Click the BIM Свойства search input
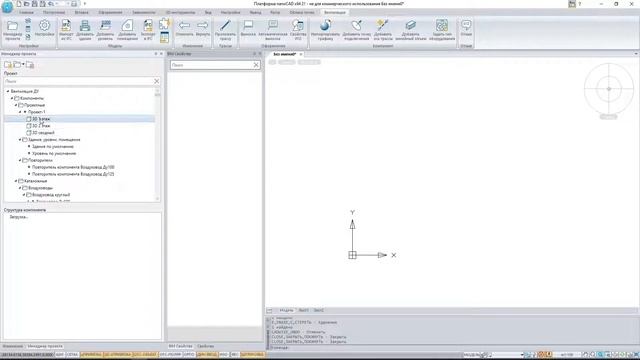This screenshot has height=360, width=640. pos(211,65)
